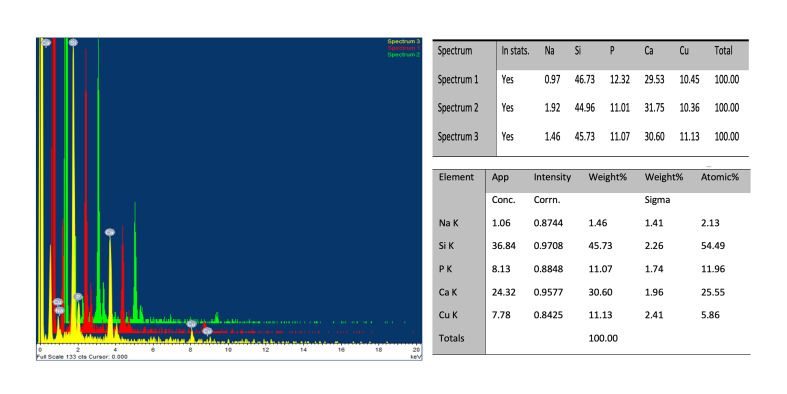
Task: Click the Ca peak label near 4 keV
Action: coord(110,232)
